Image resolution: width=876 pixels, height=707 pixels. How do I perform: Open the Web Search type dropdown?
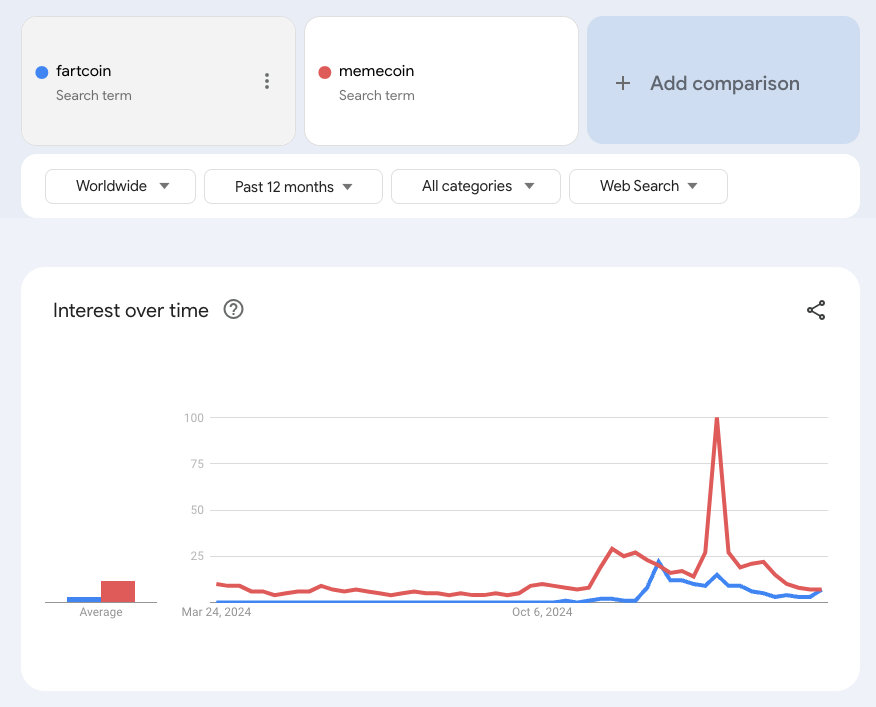click(x=648, y=186)
